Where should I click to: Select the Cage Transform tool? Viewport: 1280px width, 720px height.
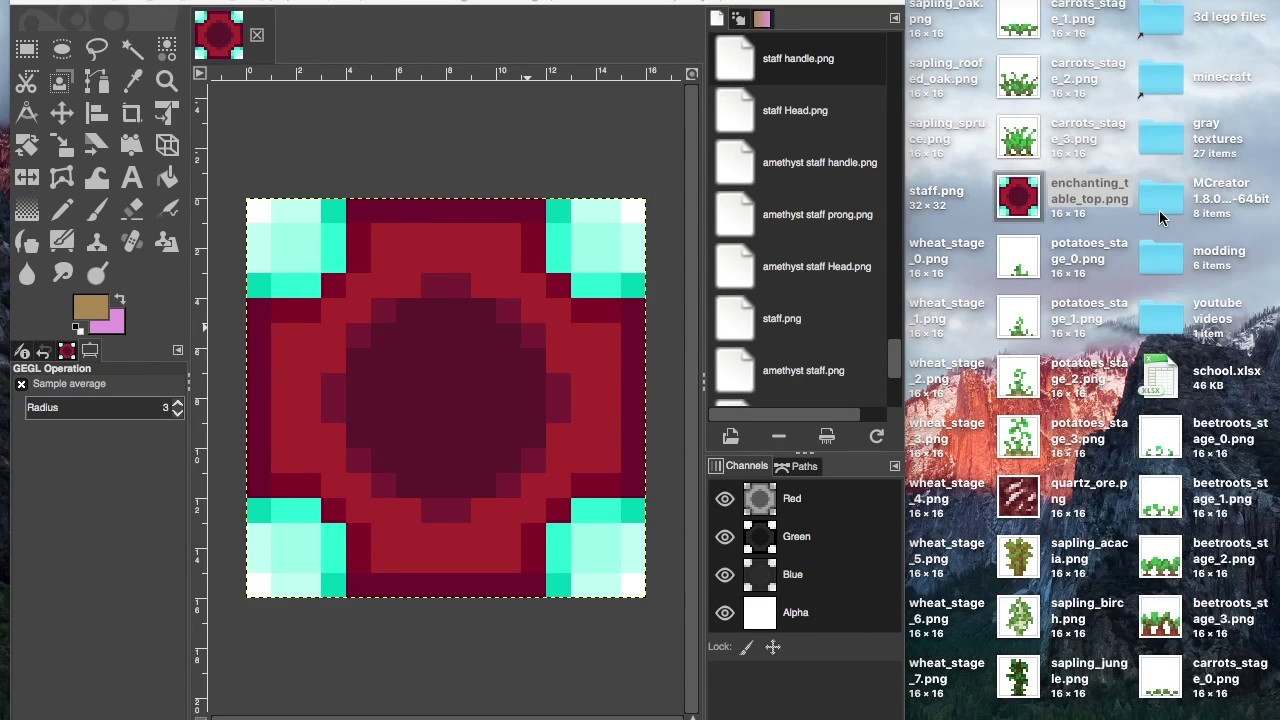(x=62, y=178)
